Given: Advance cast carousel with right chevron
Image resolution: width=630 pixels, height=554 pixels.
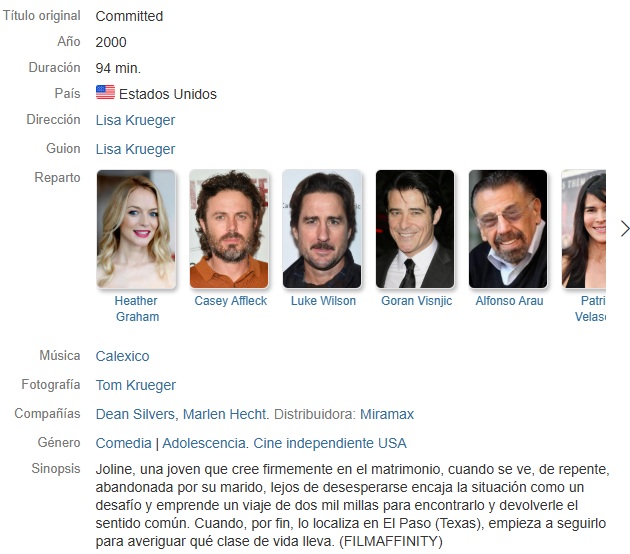Looking at the screenshot, I should tap(624, 229).
